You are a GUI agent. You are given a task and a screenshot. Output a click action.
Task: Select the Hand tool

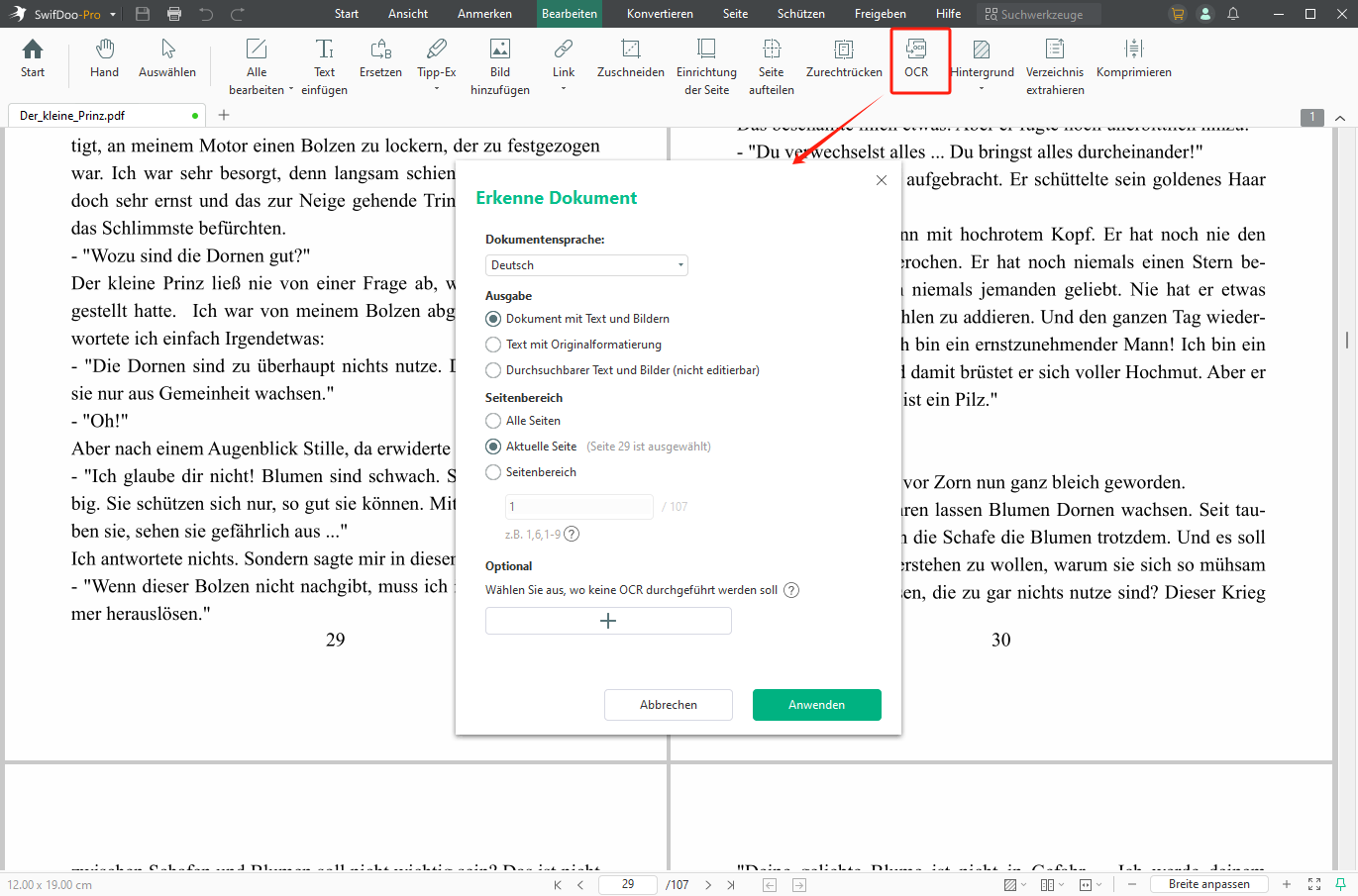pyautogui.click(x=104, y=58)
